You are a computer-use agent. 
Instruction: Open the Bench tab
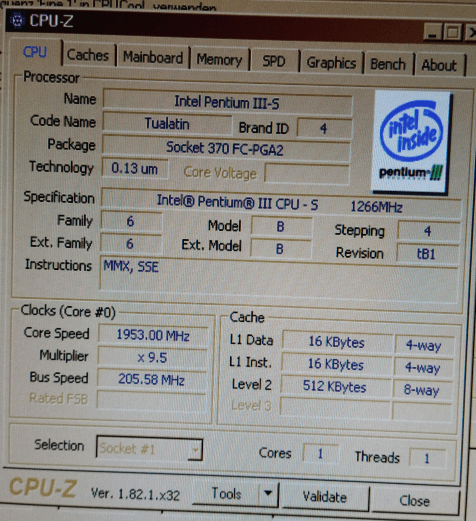click(x=388, y=64)
